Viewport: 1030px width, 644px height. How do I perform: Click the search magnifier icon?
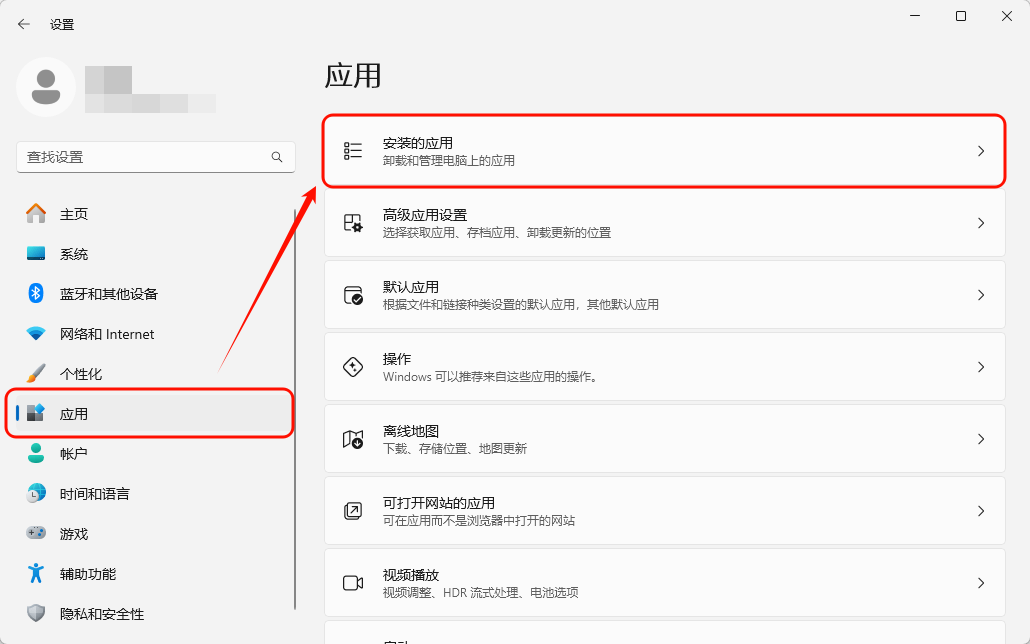click(x=277, y=157)
